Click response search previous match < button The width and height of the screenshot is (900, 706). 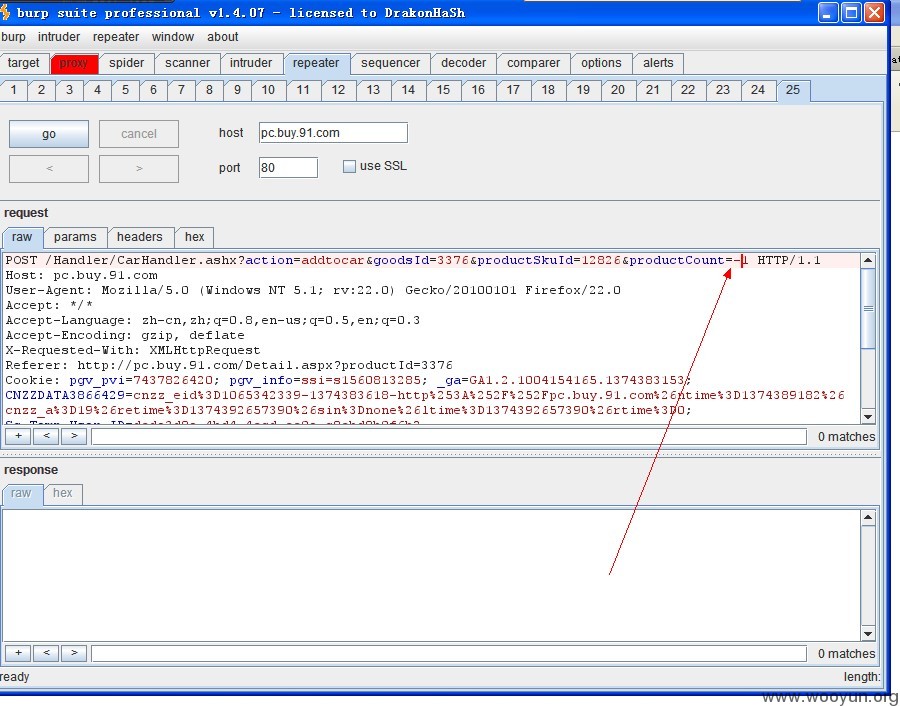point(46,653)
